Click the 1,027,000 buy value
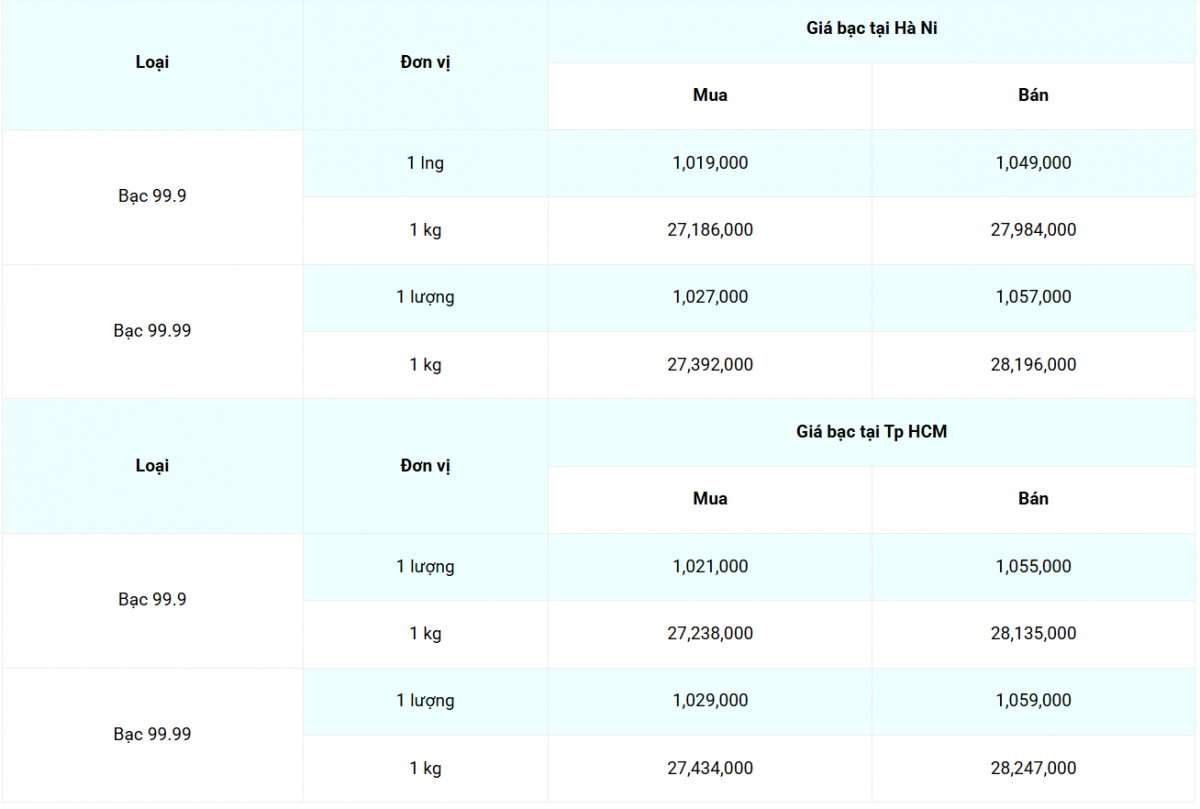This screenshot has height=809, width=1200. [710, 297]
